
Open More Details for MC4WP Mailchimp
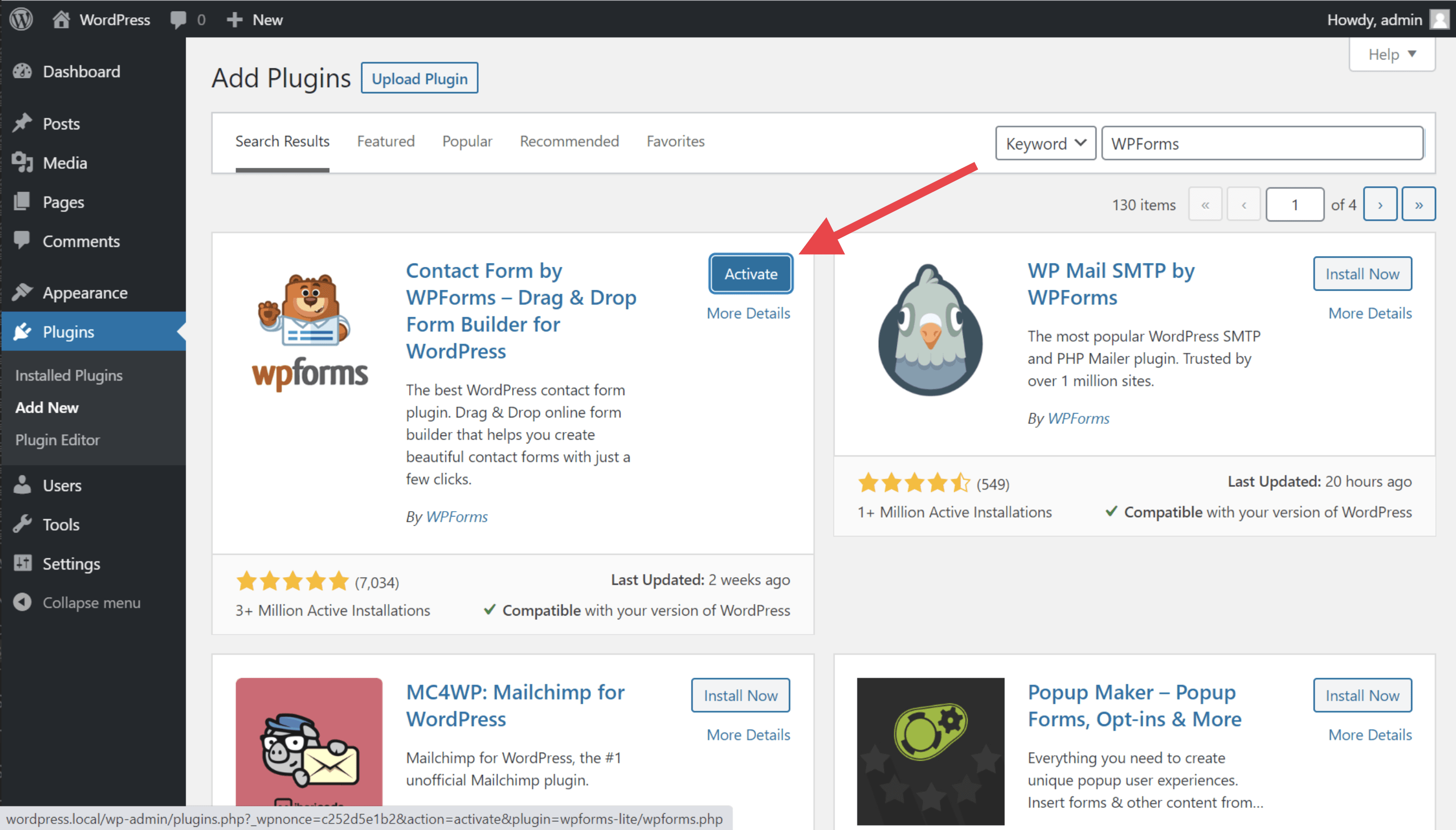(748, 735)
